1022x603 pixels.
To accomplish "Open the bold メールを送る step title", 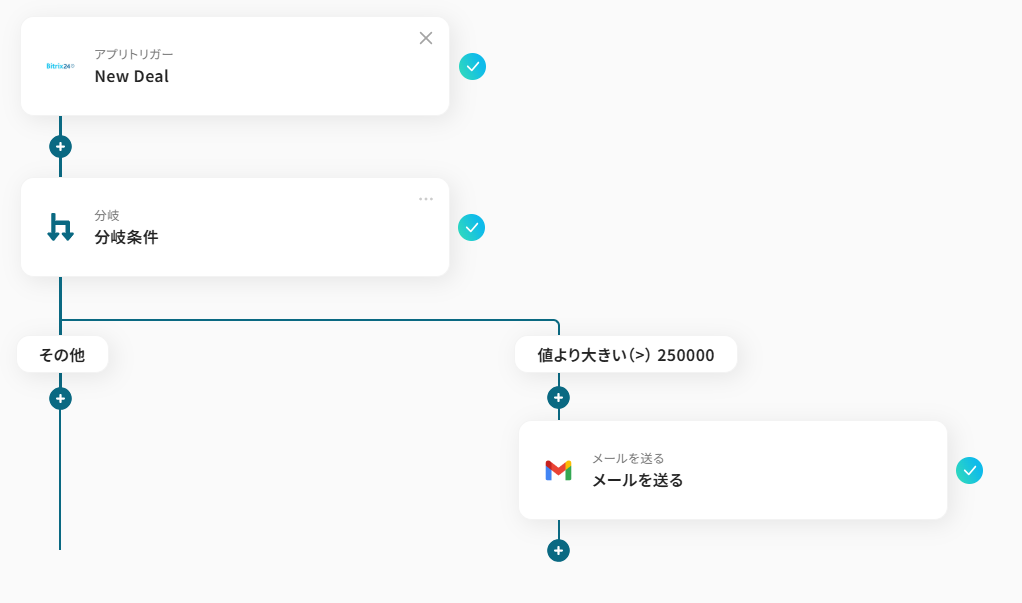I will (637, 480).
